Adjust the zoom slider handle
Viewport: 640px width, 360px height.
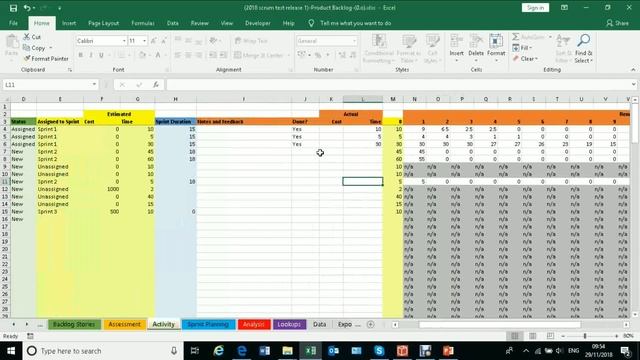click(585, 336)
